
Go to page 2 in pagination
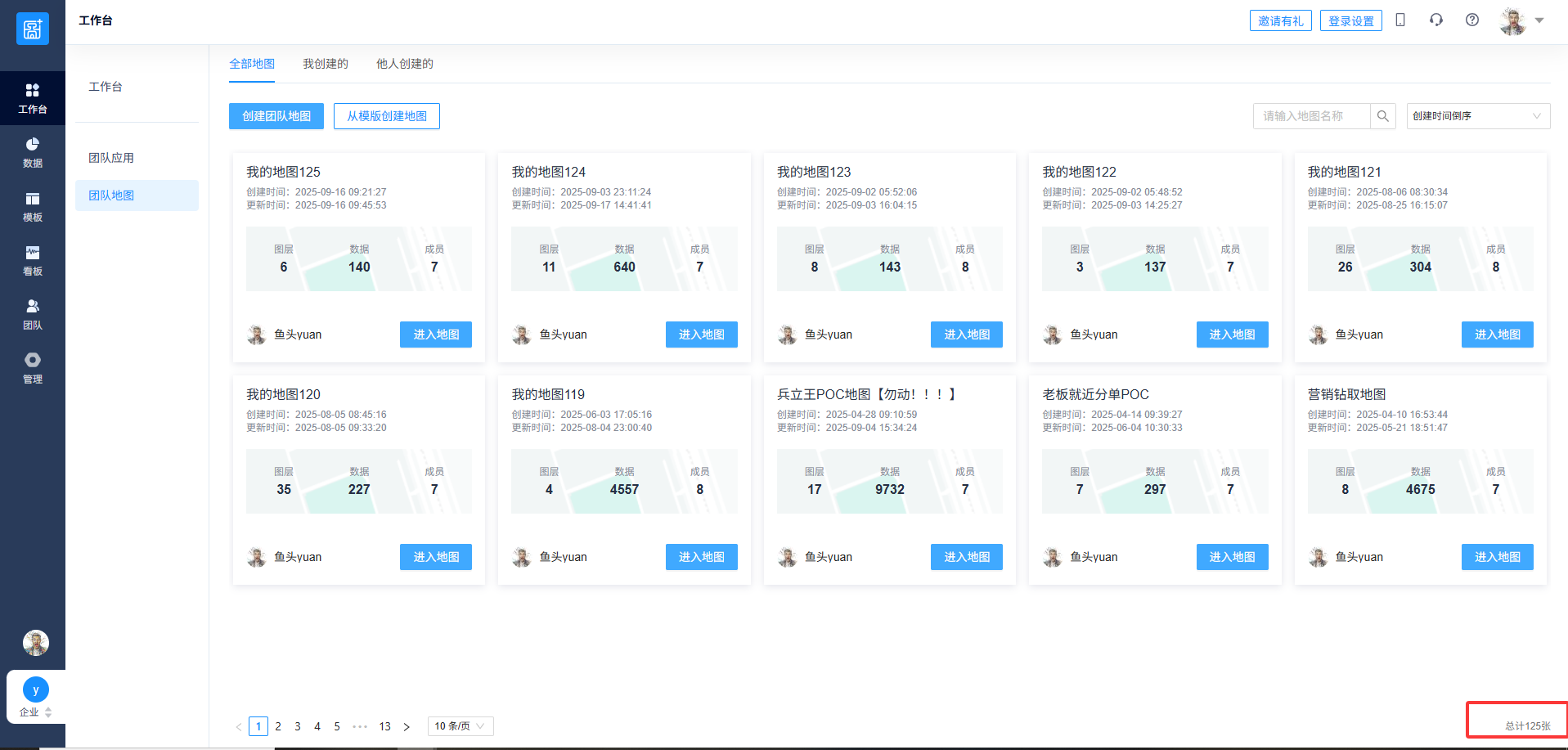(278, 726)
